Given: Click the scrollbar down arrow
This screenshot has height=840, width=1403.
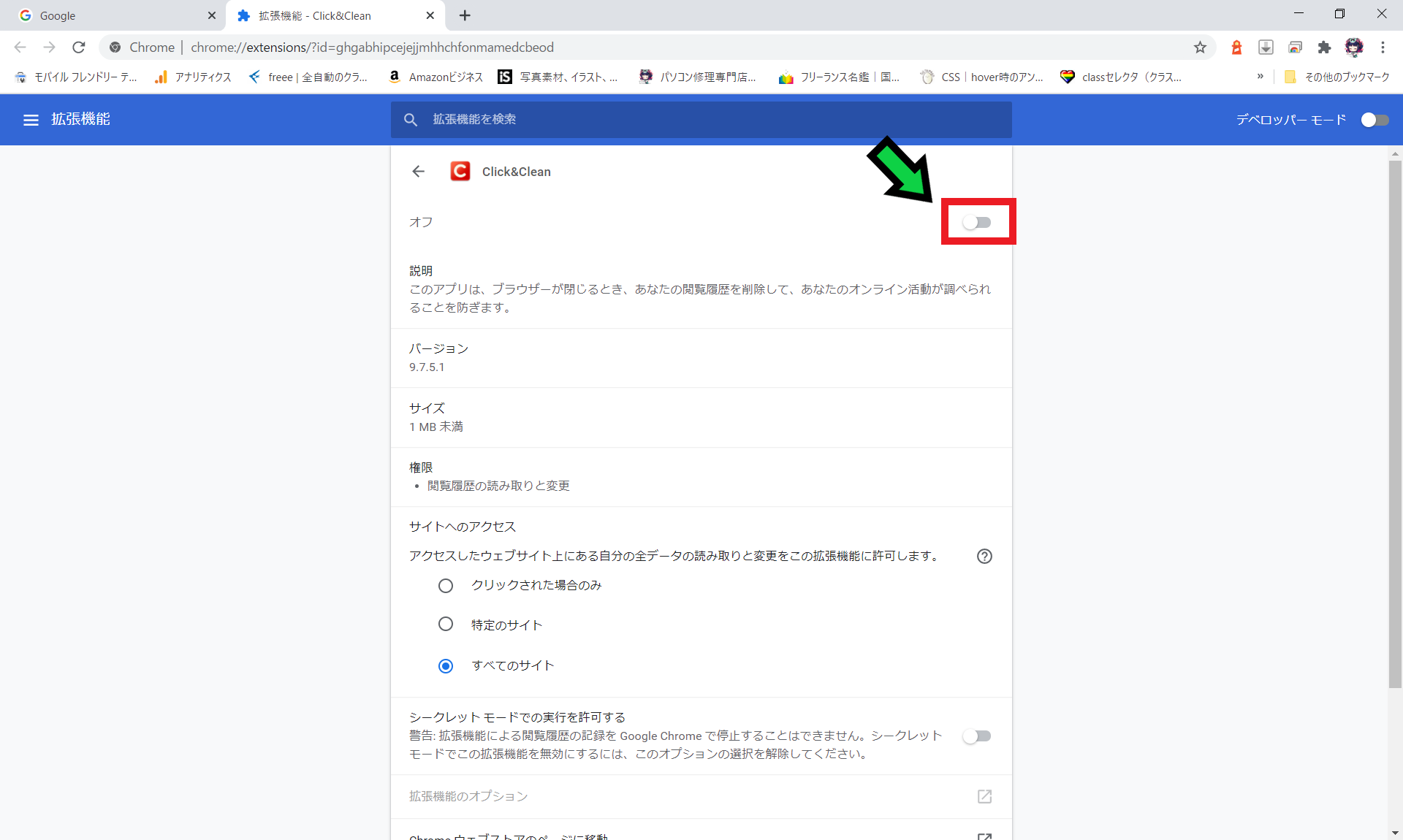Looking at the screenshot, I should (1395, 833).
